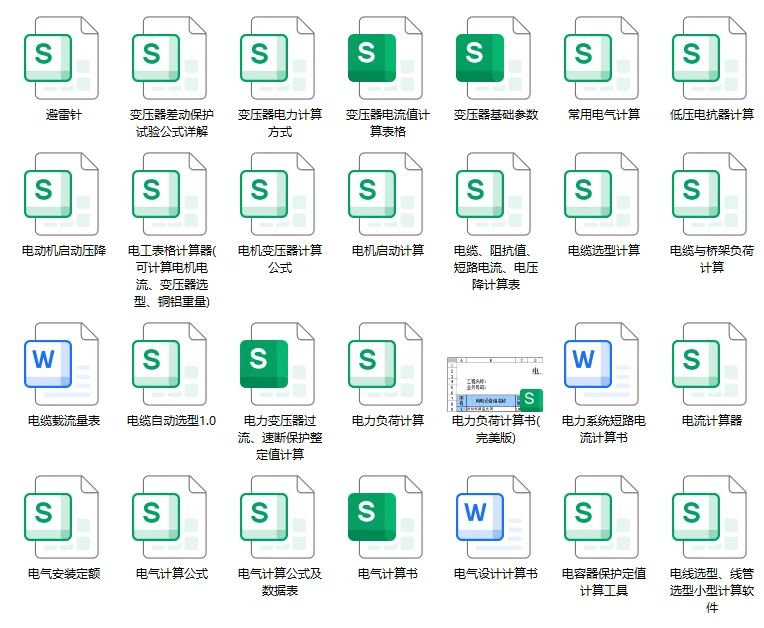The height and width of the screenshot is (628, 764).
Task: Click the label text 常用电气计算
Action: click(x=604, y=115)
